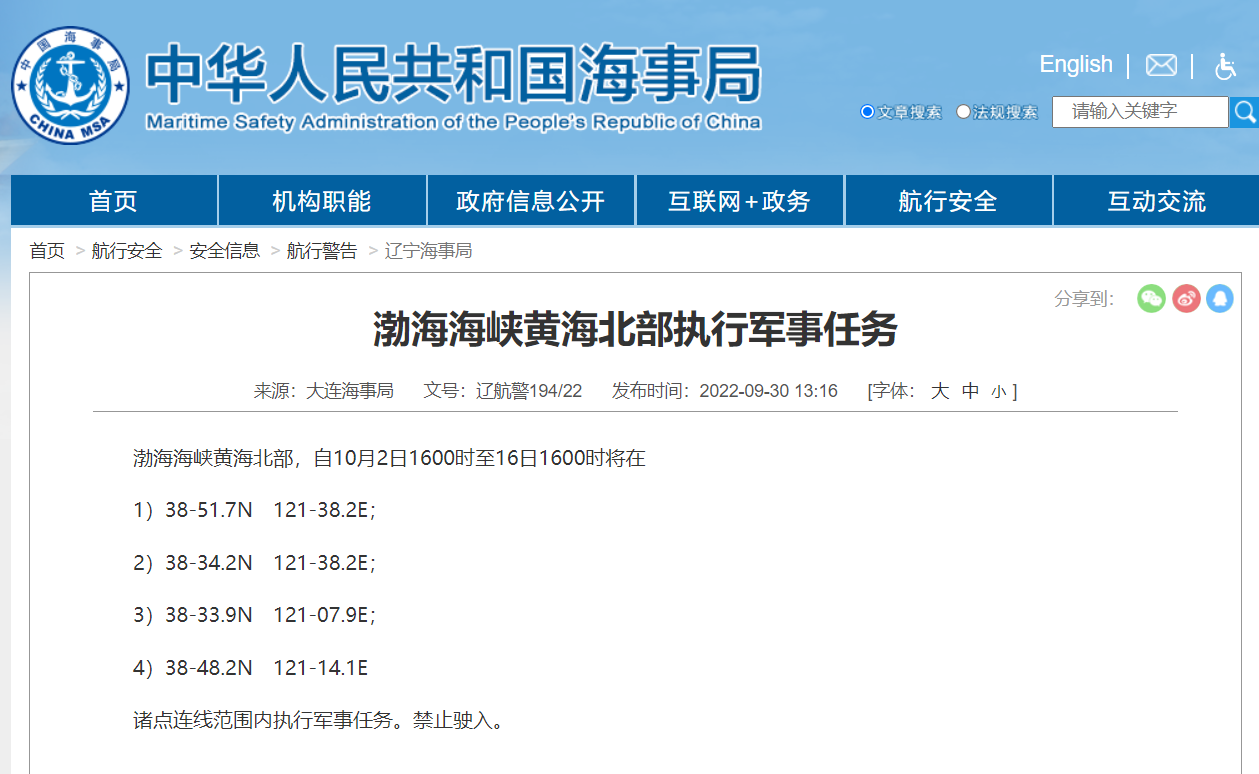Click the opening sentence with 10月2日1600时
Image resolution: width=1259 pixels, height=774 pixels.
[x=389, y=459]
